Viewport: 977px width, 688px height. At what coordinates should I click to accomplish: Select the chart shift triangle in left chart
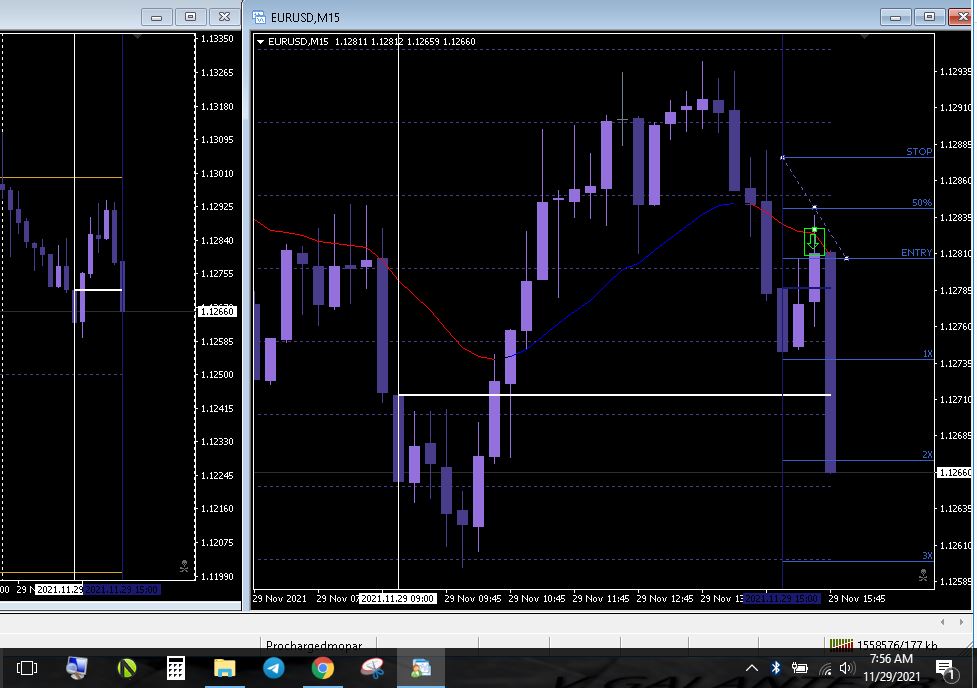(138, 37)
